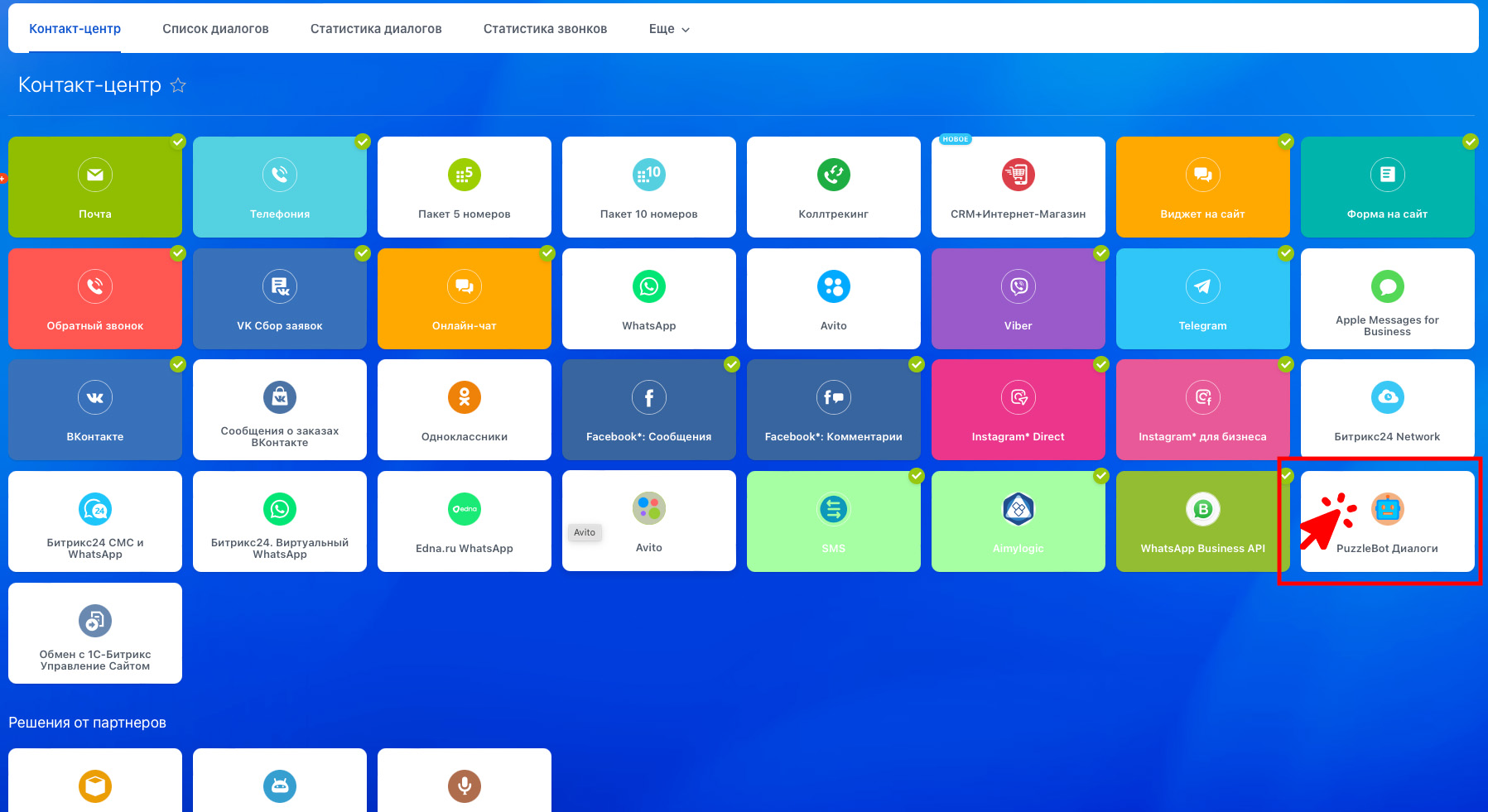Open partner solution with microphone icon
Image resolution: width=1488 pixels, height=812 pixels.
click(x=465, y=781)
